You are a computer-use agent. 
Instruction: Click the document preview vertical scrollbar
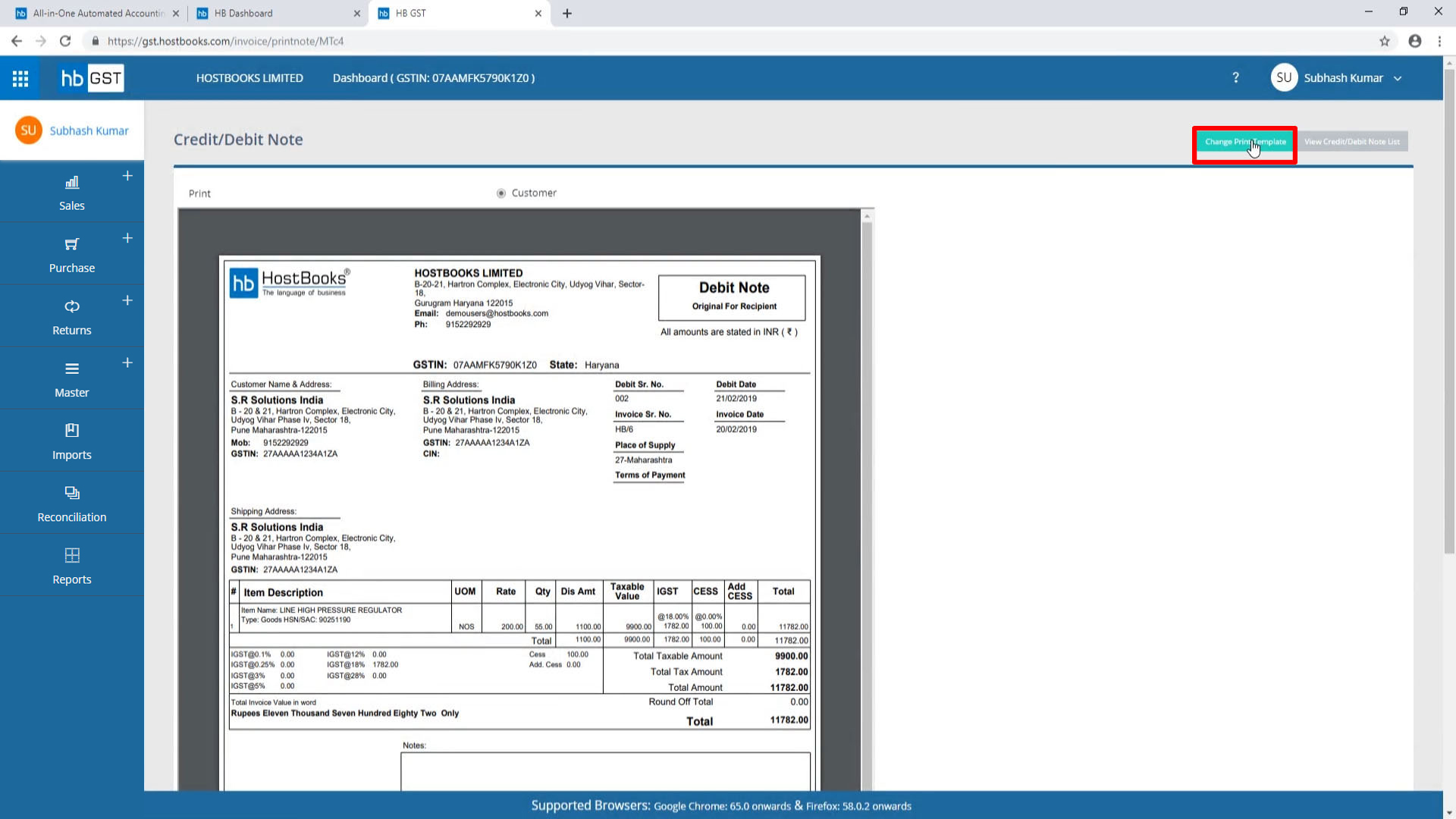tap(867, 500)
